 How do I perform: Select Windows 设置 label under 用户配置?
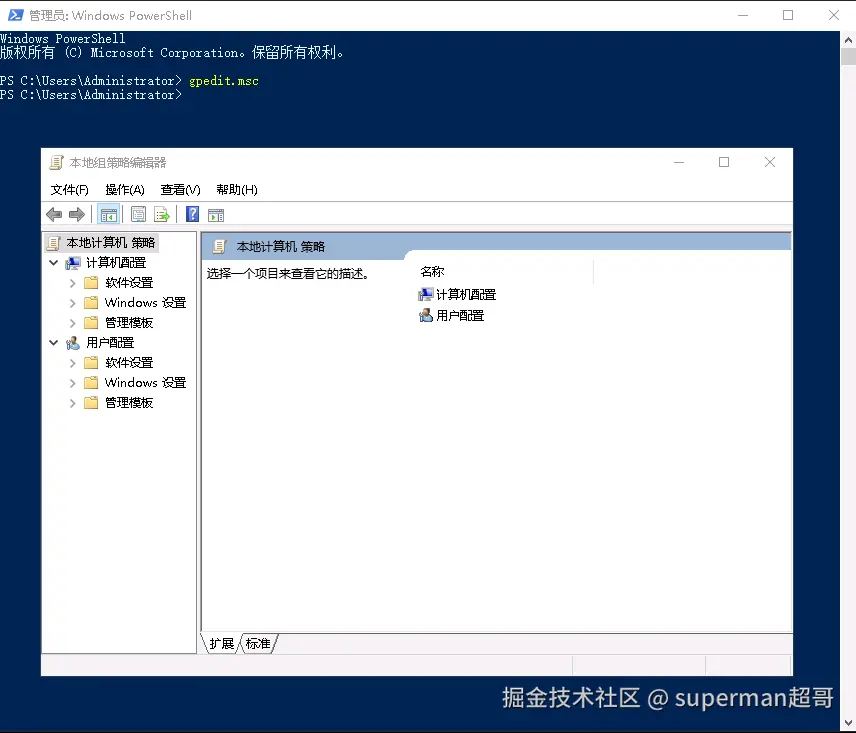[x=145, y=383]
